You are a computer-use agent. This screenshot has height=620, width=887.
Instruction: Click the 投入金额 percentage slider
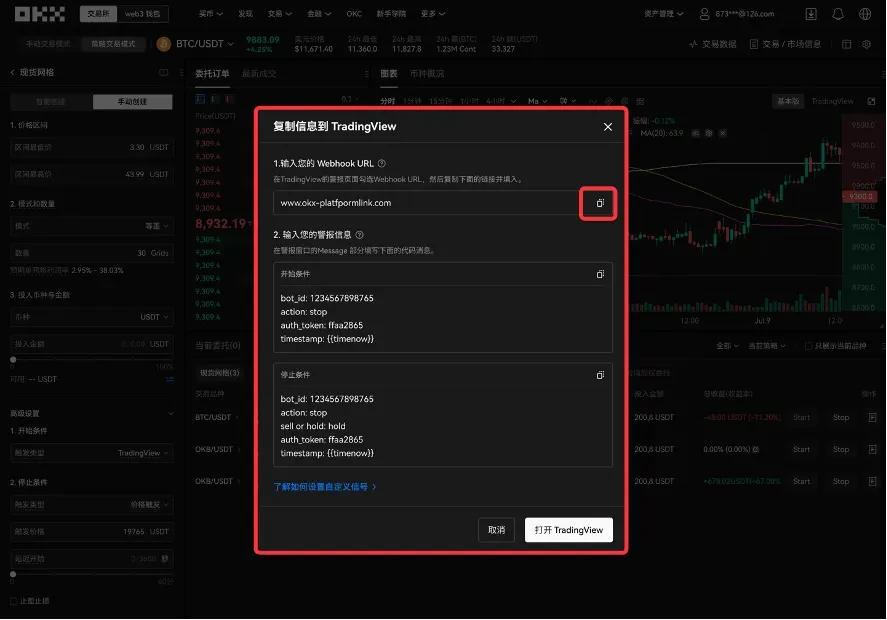pos(92,359)
